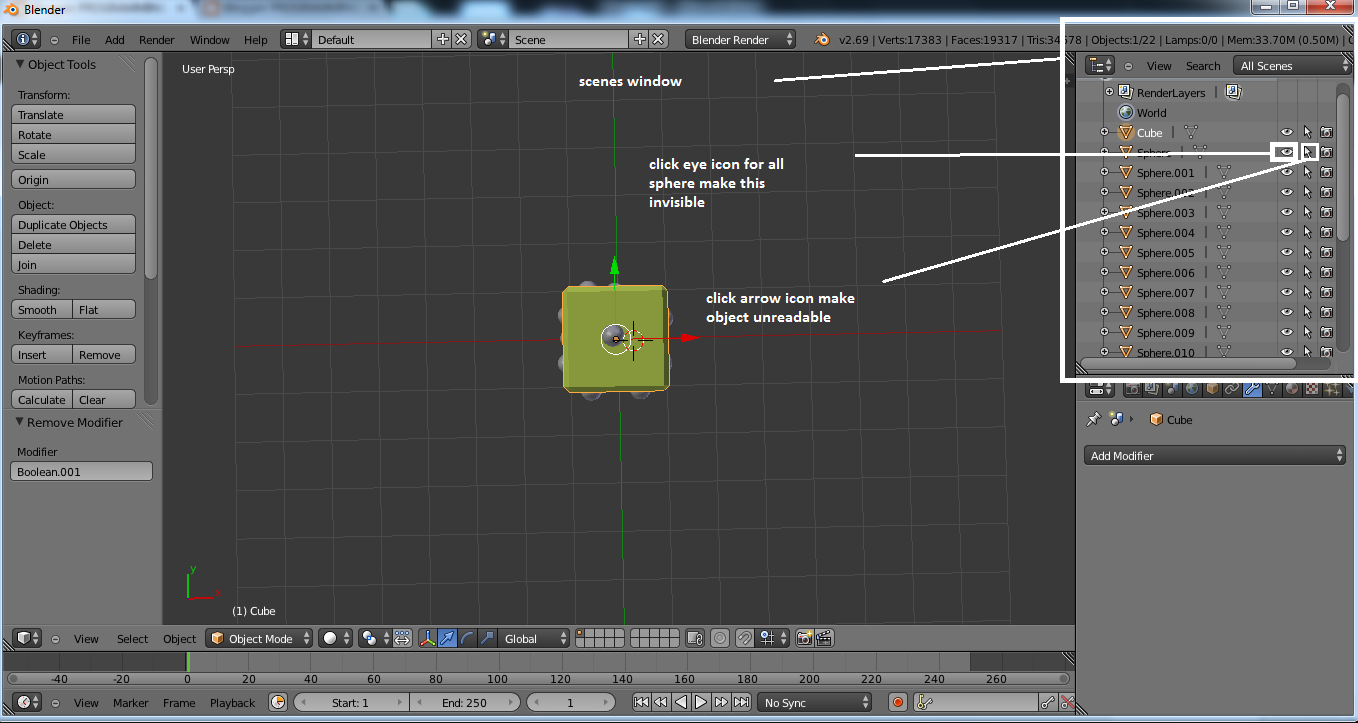Open the World properties tab
This screenshot has width=1358, height=723.
pos(1192,388)
